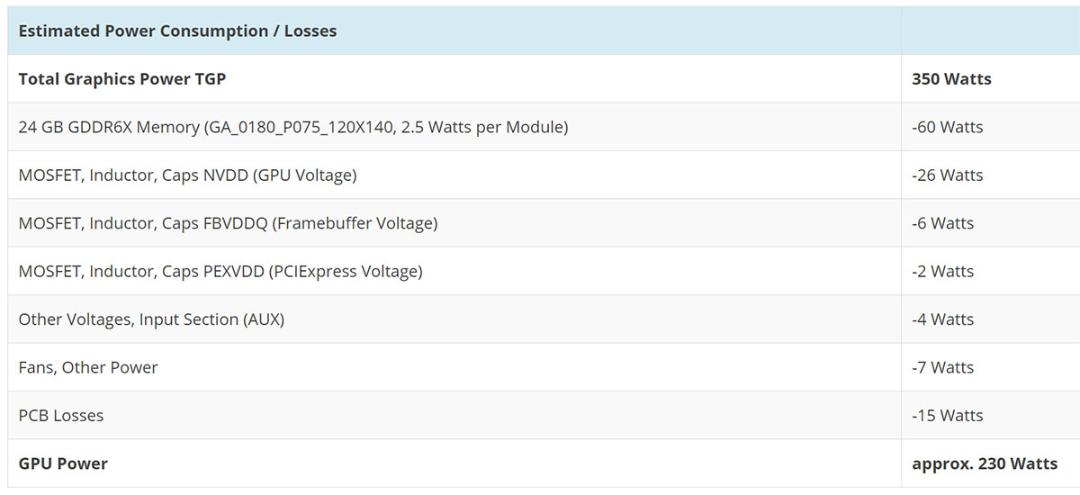Click the approx. 230 Watts value

pyautogui.click(x=985, y=464)
